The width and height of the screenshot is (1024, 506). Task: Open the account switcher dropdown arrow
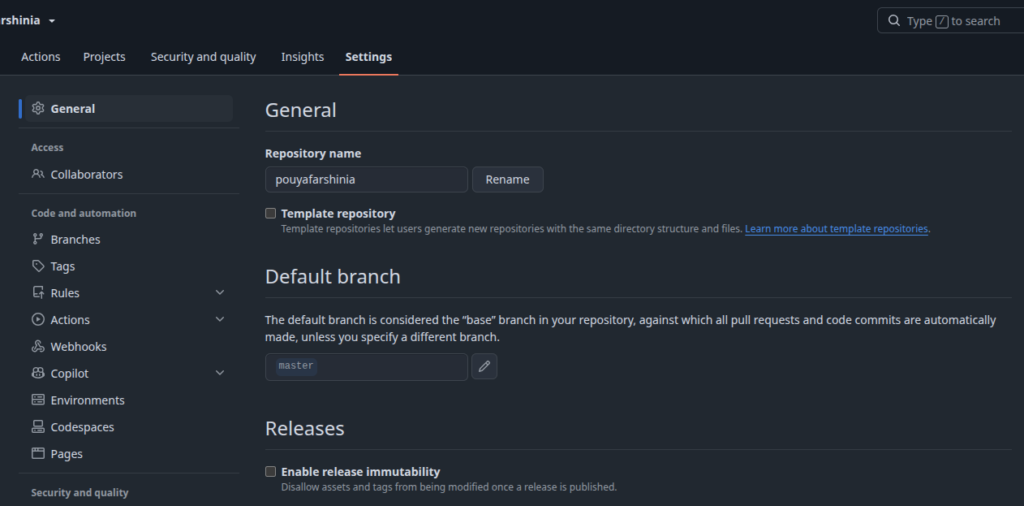[x=52, y=21]
